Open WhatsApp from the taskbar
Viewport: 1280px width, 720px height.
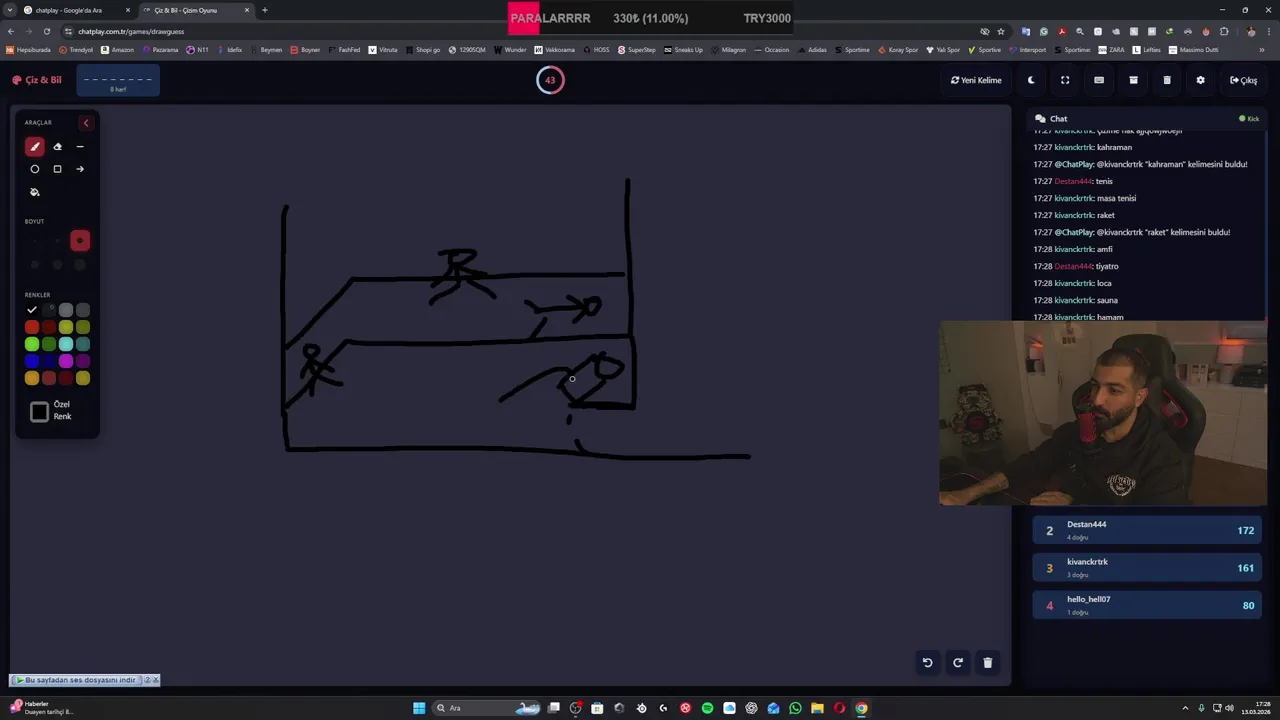pyautogui.click(x=795, y=708)
